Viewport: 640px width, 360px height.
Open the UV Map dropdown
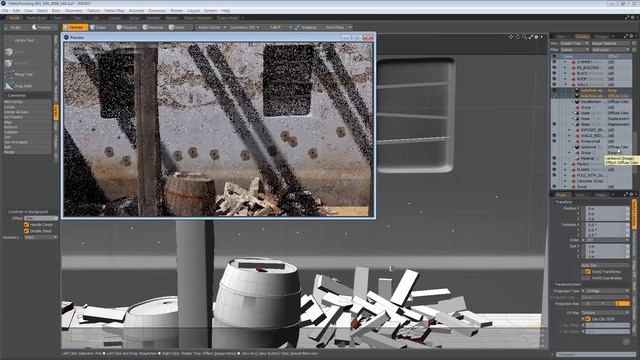(x=606, y=313)
